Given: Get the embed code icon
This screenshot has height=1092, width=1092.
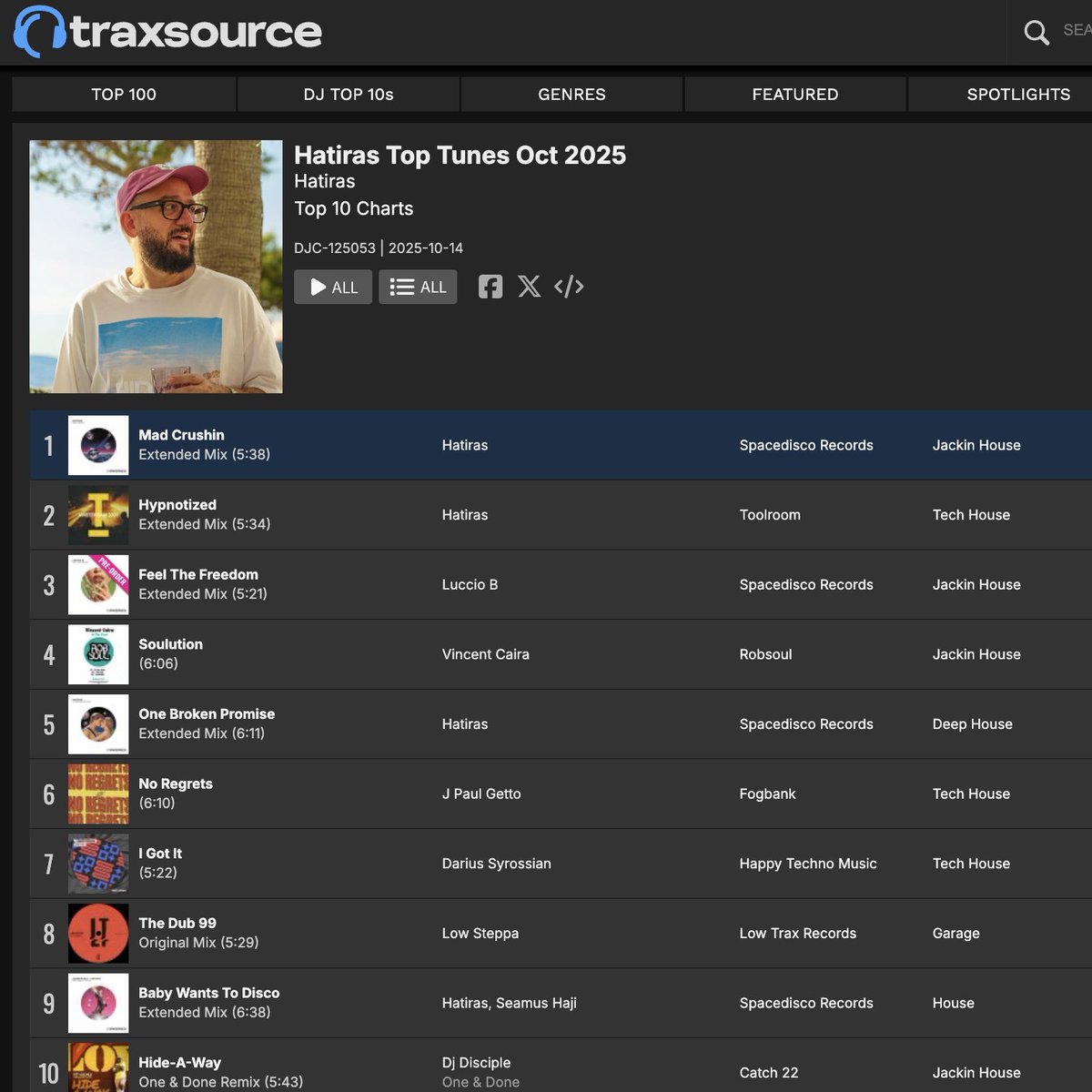Looking at the screenshot, I should (x=569, y=287).
